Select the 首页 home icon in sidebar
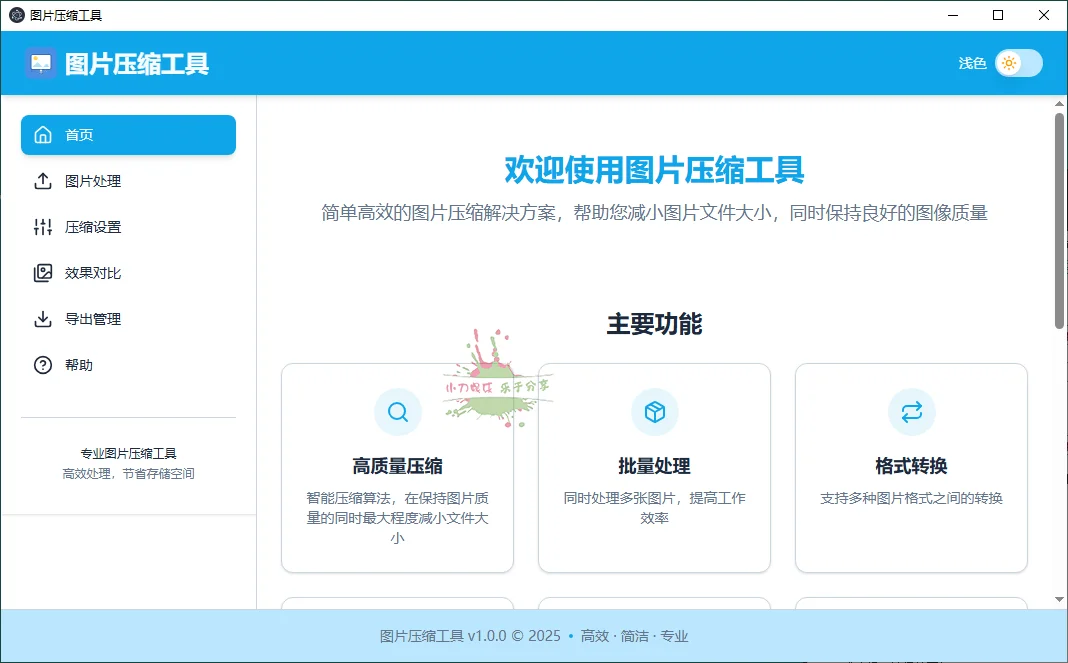Screen dimensions: 1068x663 click(42, 134)
